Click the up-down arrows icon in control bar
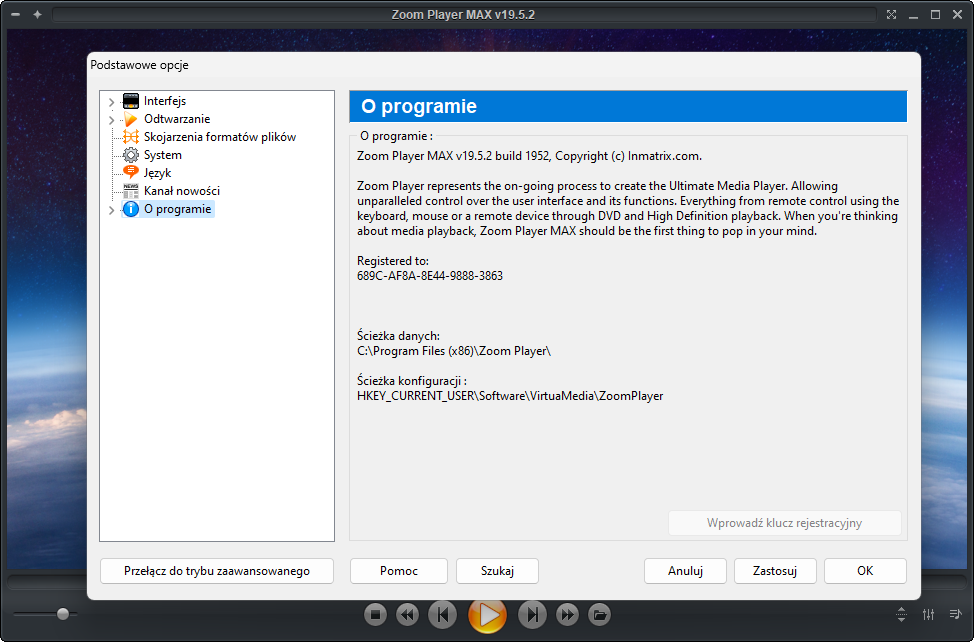The width and height of the screenshot is (974, 642). coord(901,614)
